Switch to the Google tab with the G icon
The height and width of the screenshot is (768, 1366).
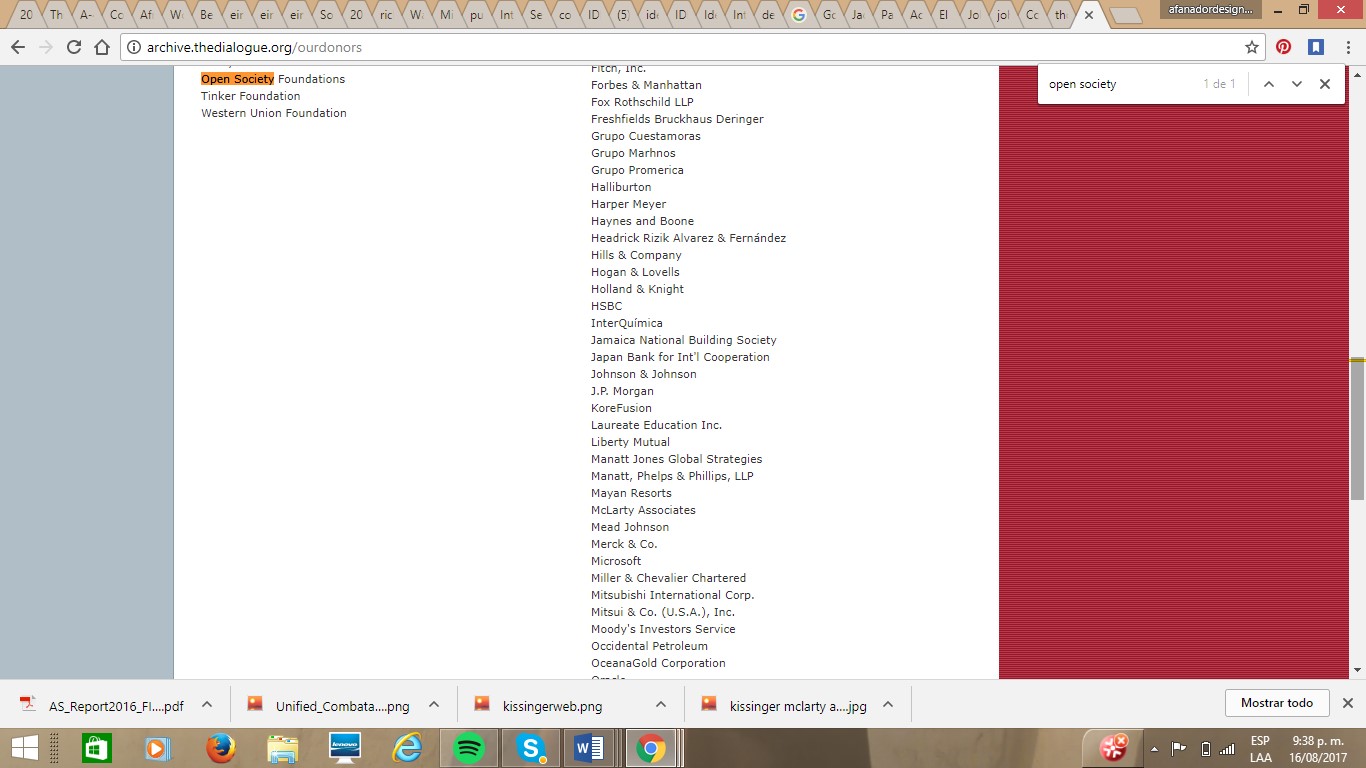(798, 15)
